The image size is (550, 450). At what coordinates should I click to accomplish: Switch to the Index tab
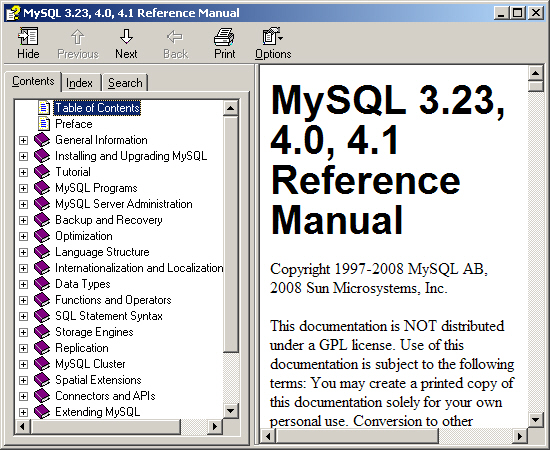click(79, 83)
